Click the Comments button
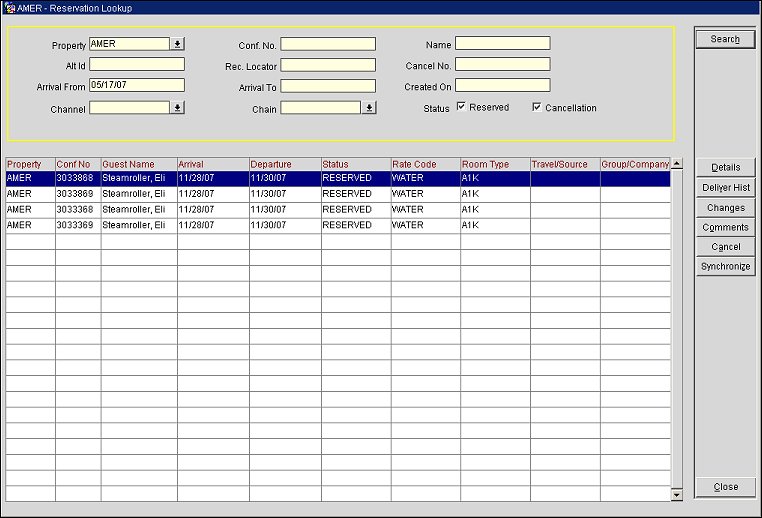The width and height of the screenshot is (762, 518). (725, 227)
